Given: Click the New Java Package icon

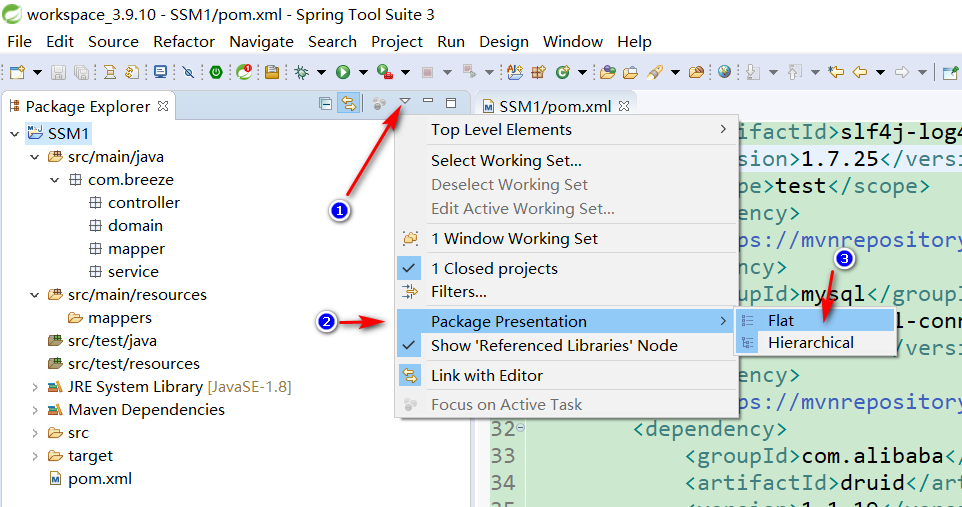Looking at the screenshot, I should 539,72.
